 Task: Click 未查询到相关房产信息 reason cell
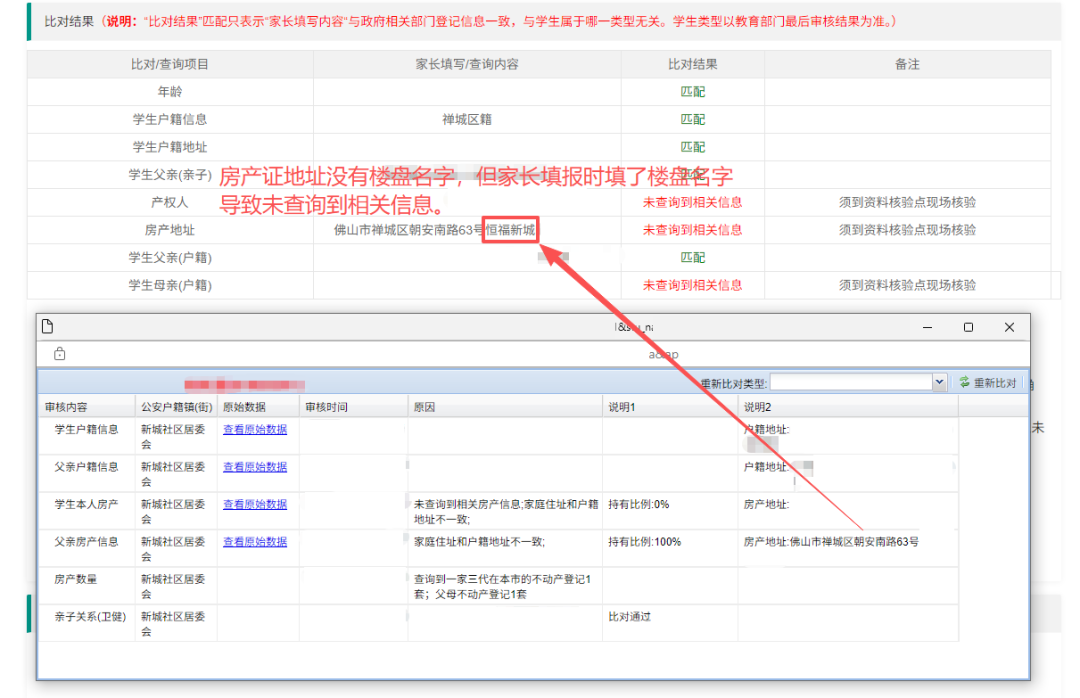tap(506, 511)
